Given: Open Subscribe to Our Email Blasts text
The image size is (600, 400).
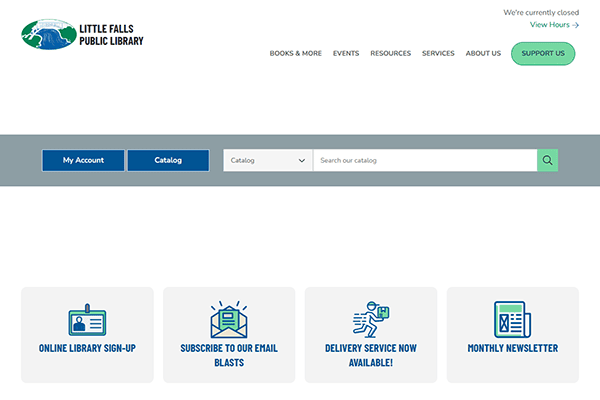Looking at the screenshot, I should click(x=229, y=355).
